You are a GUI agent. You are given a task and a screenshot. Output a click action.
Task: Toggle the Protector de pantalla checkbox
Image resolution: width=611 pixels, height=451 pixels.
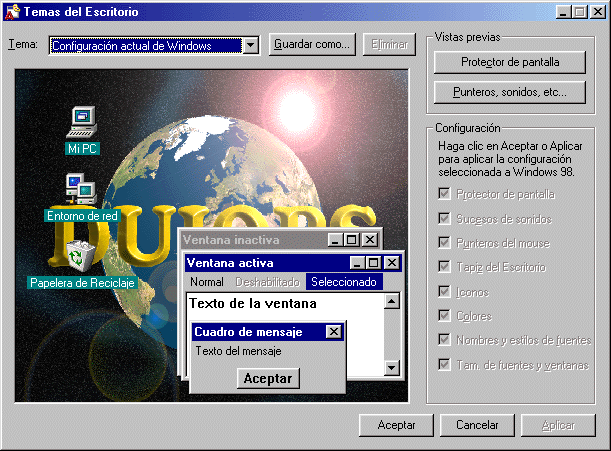coord(444,194)
